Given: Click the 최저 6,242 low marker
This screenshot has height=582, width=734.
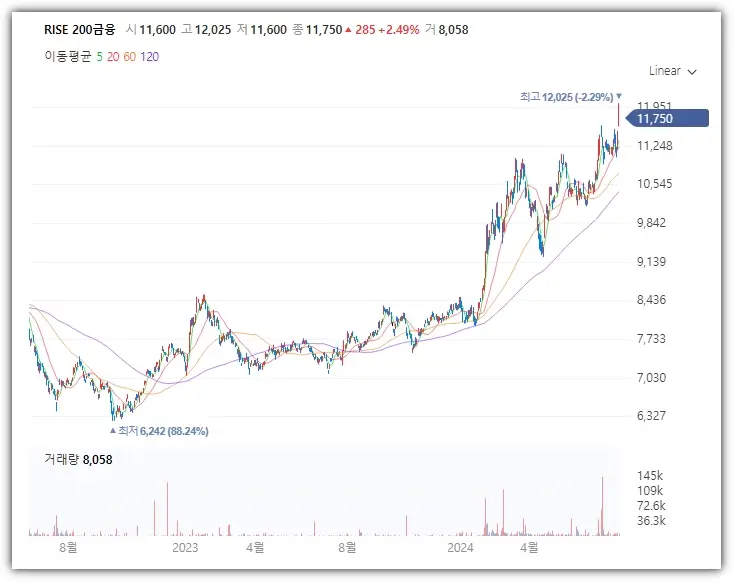Looking at the screenshot, I should 164,430.
